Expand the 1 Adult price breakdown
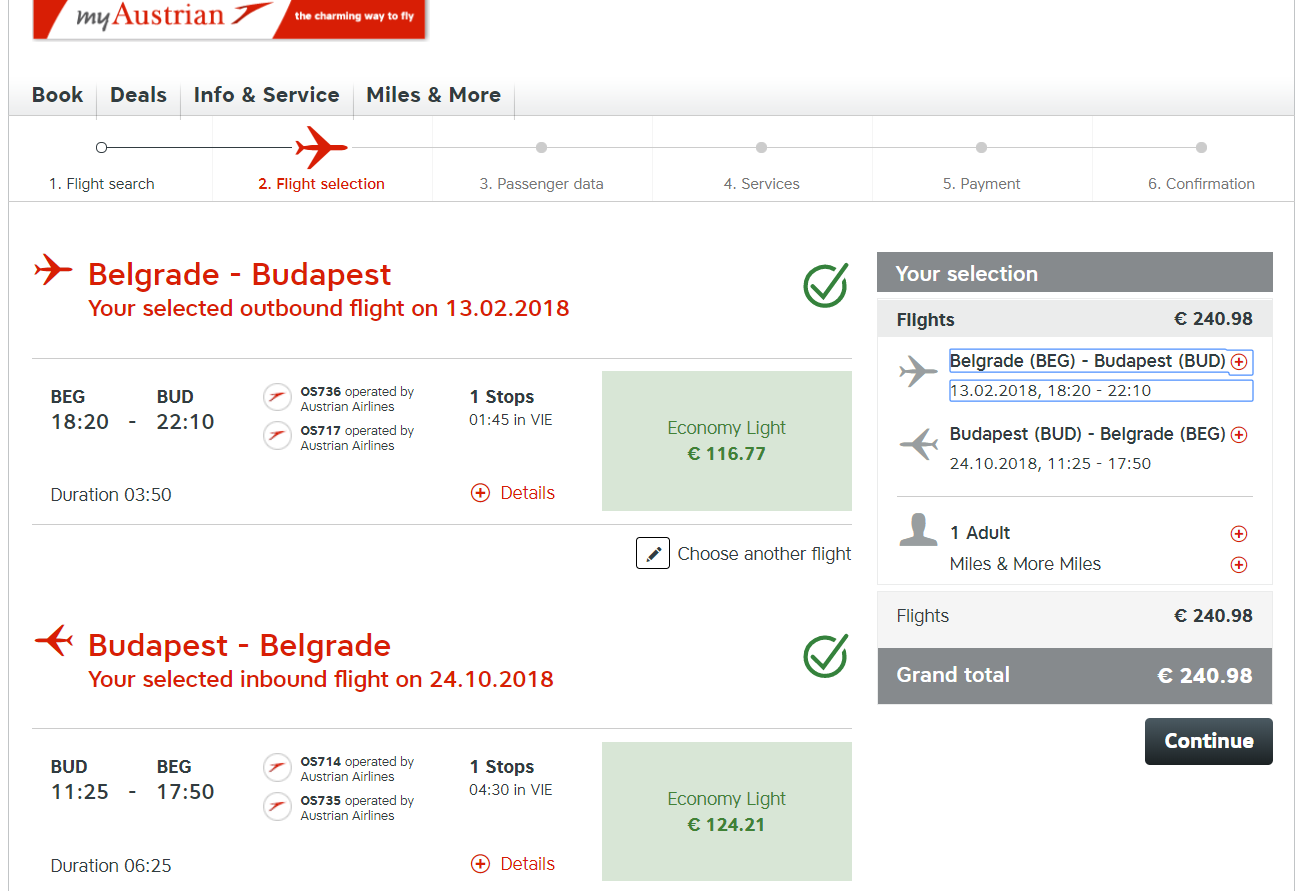Image resolution: width=1296 pixels, height=891 pixels. pos(1239,534)
